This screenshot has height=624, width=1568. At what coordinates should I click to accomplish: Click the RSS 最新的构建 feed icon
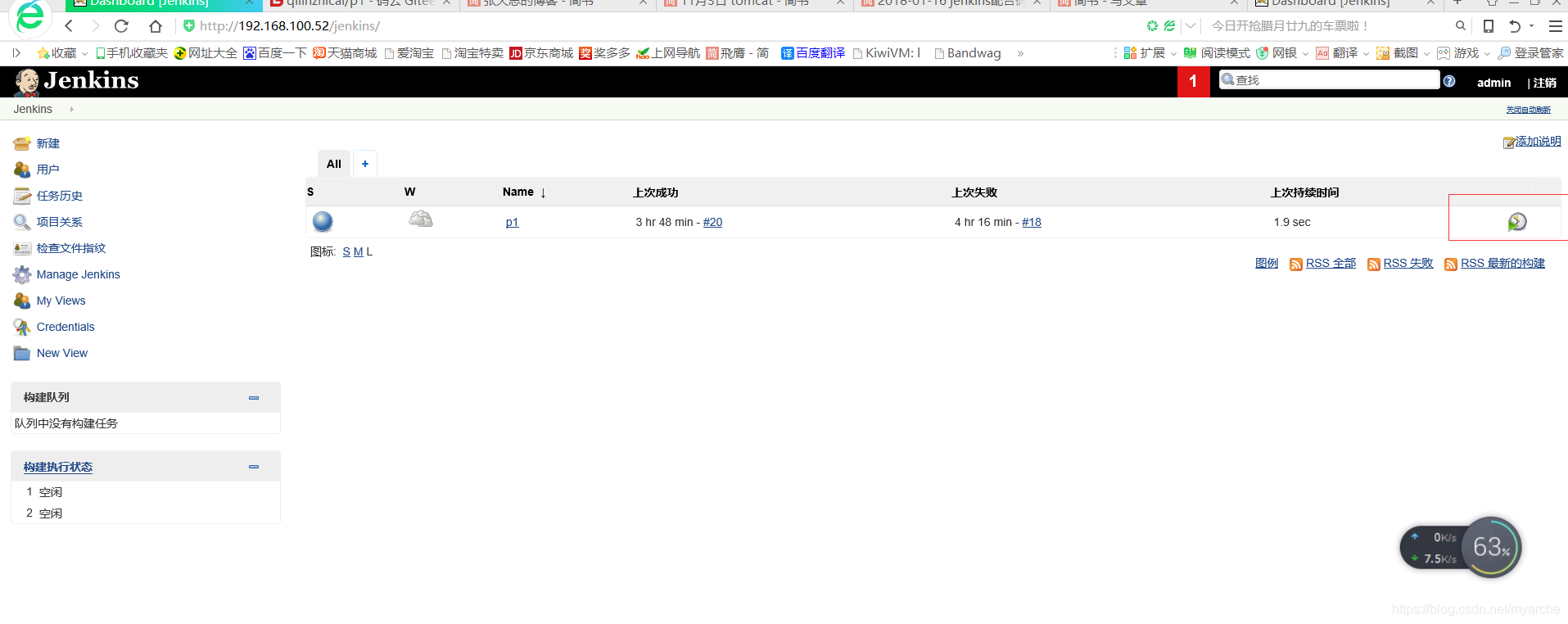point(1451,265)
